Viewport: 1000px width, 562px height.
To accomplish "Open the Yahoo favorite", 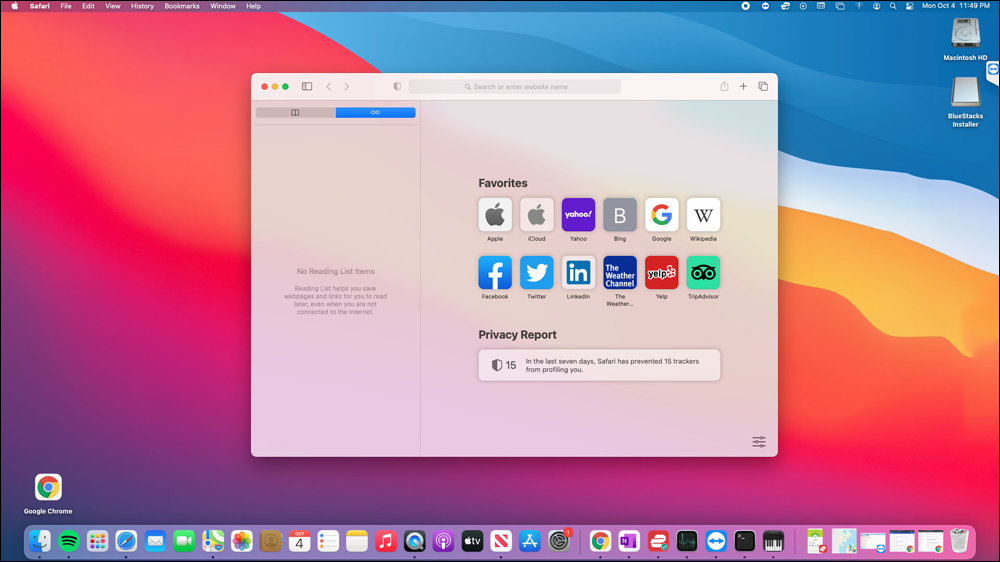I will pyautogui.click(x=578, y=214).
